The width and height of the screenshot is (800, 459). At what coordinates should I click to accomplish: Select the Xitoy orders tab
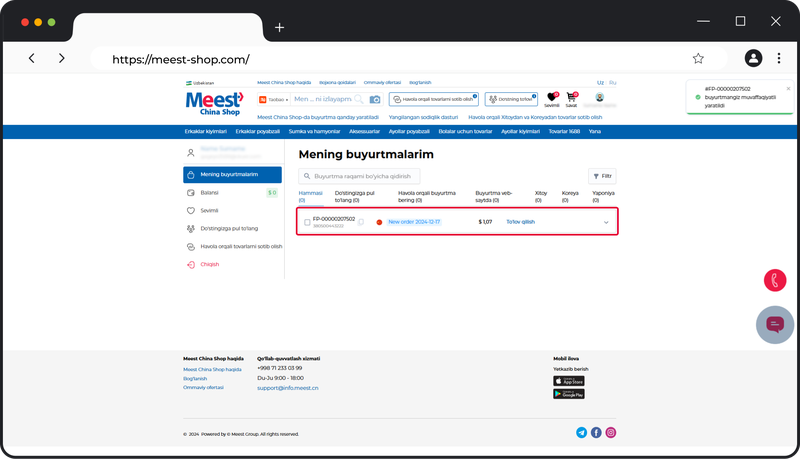(541, 194)
